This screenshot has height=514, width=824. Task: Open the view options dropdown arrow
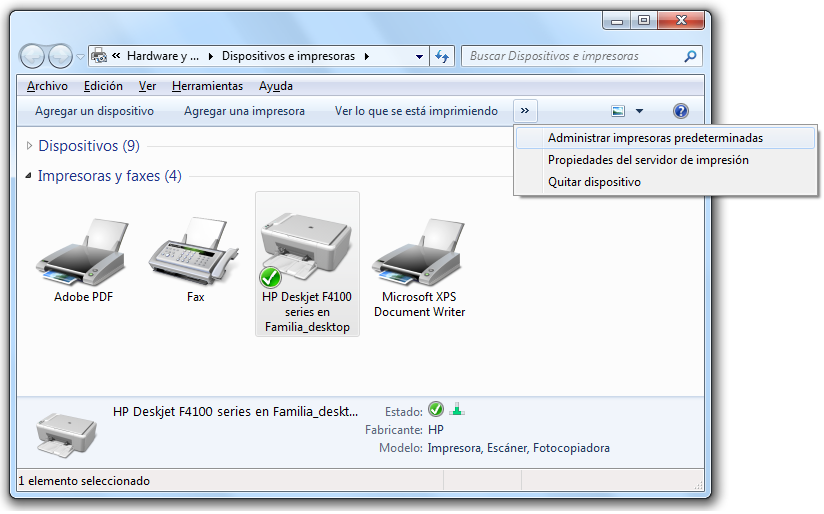pyautogui.click(x=640, y=111)
